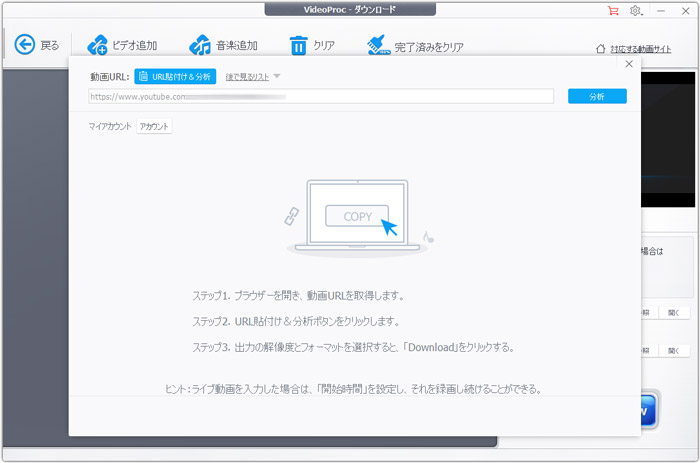
Task: Select the アカウント tab button
Action: point(154,127)
